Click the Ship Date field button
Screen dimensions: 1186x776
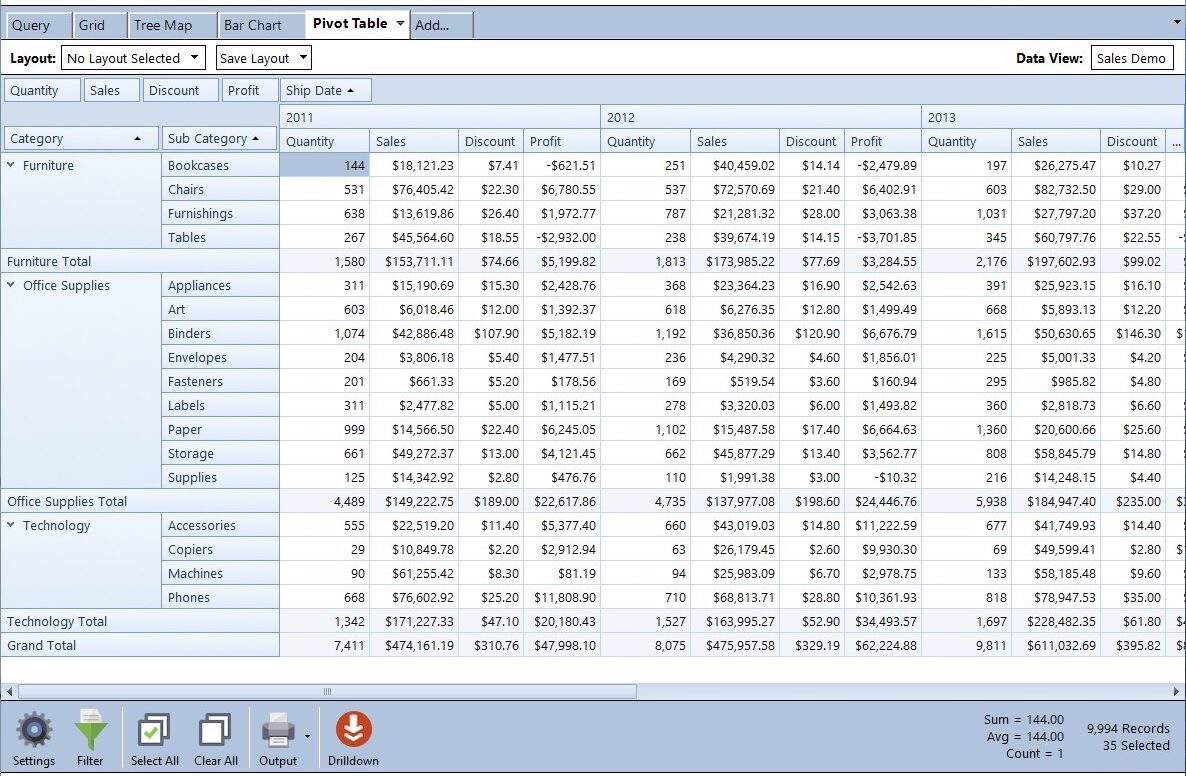[326, 90]
